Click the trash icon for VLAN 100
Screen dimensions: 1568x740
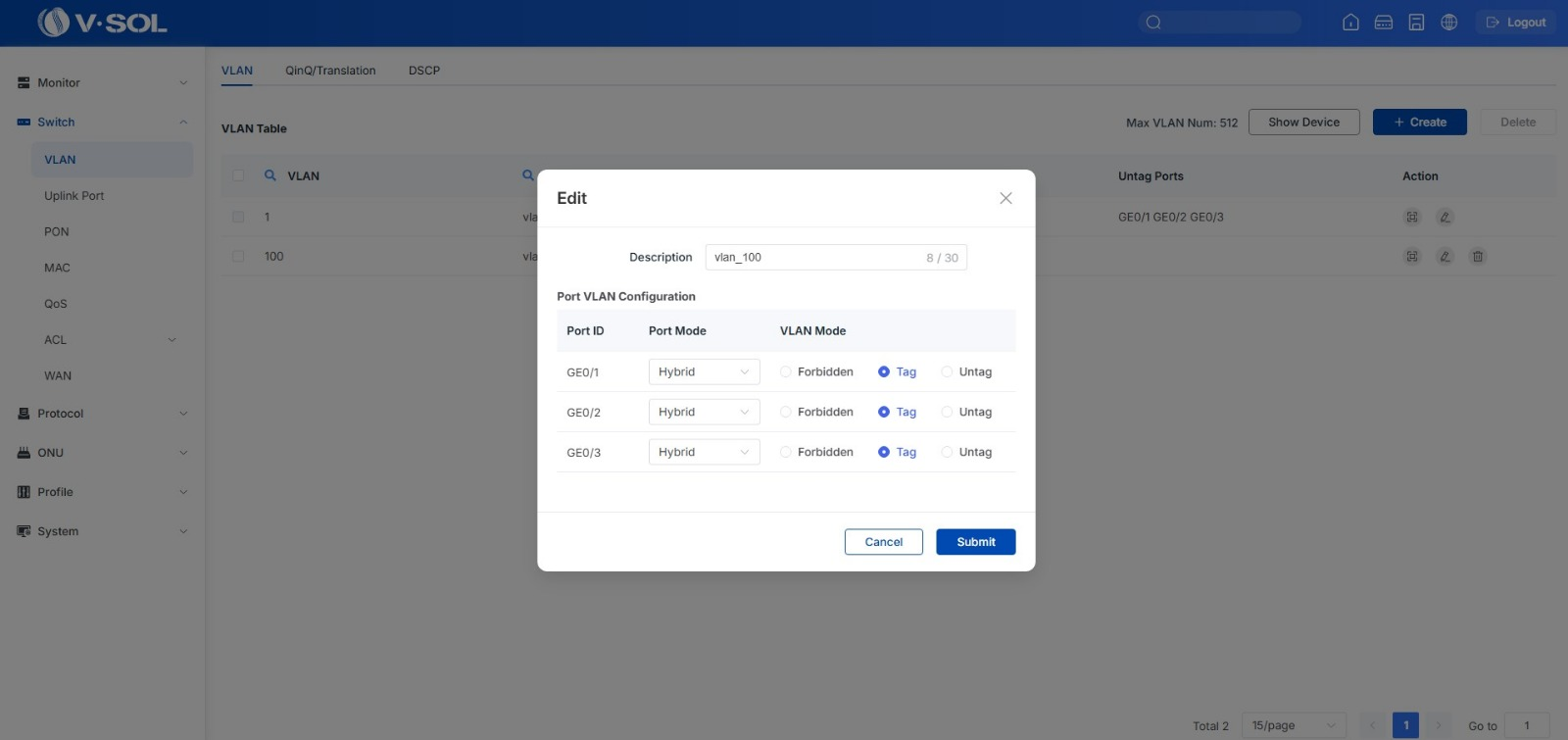(1478, 256)
